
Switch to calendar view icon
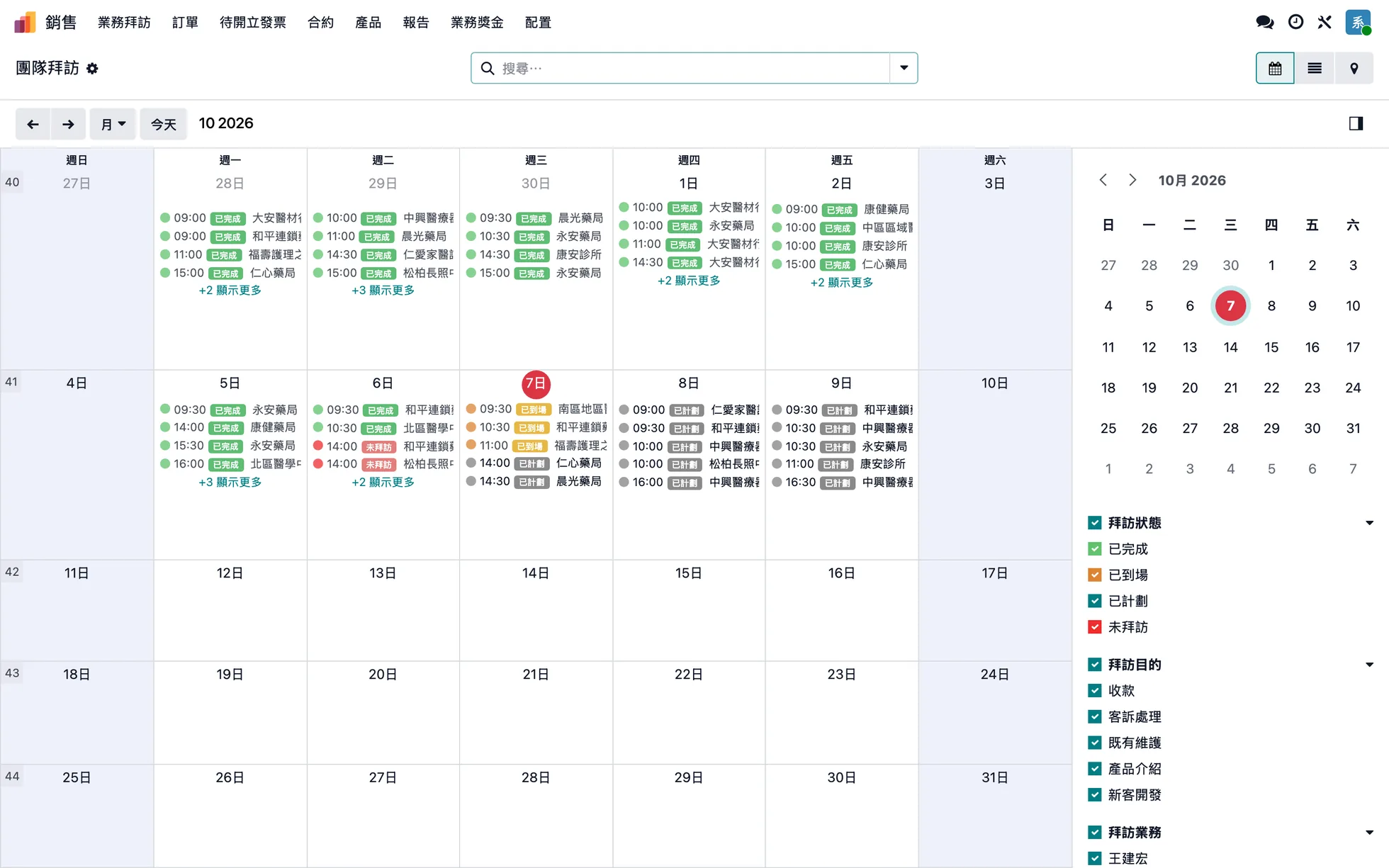pyautogui.click(x=1275, y=69)
